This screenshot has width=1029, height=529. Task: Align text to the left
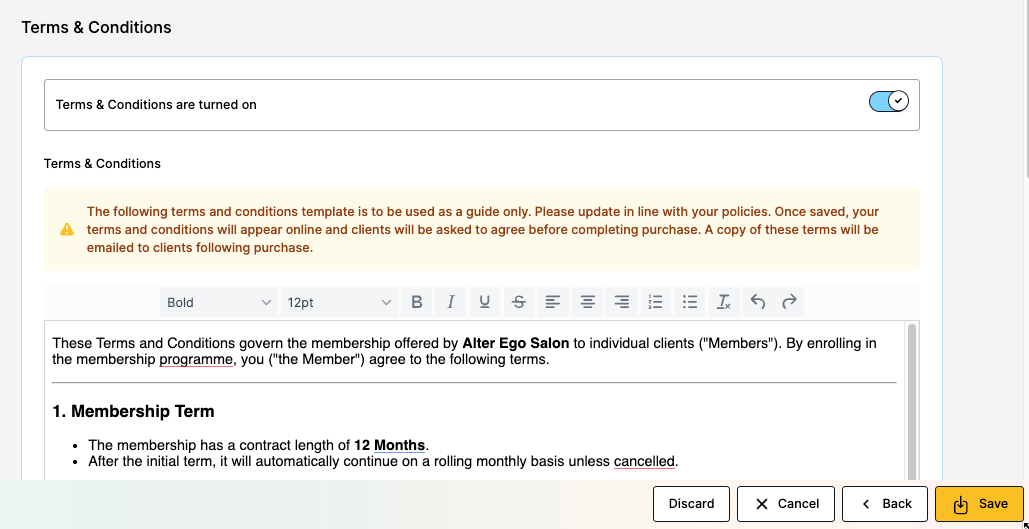coord(552,302)
